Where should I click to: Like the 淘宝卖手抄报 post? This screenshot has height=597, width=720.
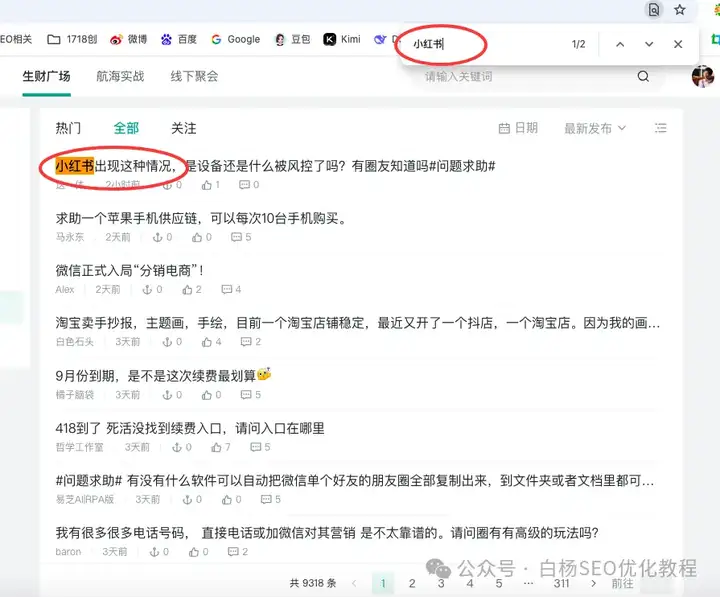pyautogui.click(x=207, y=342)
